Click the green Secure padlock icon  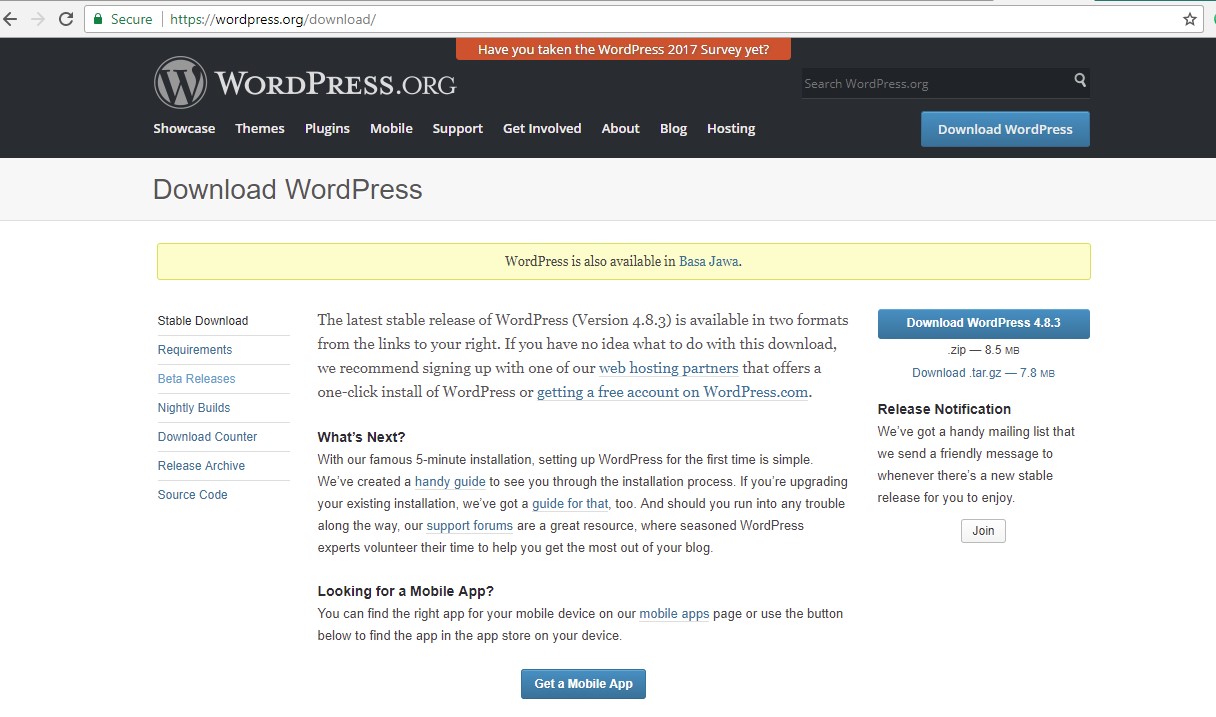coord(98,19)
